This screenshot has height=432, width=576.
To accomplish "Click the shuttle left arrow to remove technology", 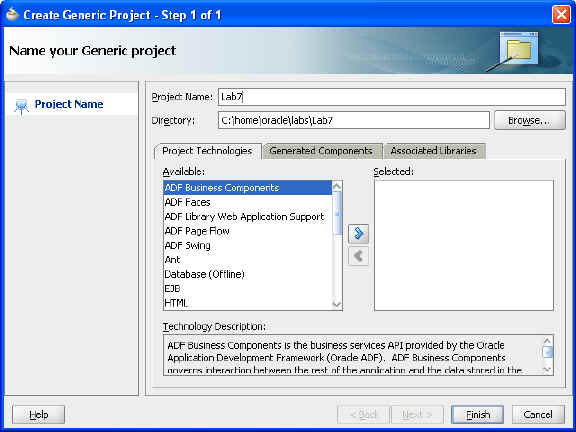I will point(358,256).
